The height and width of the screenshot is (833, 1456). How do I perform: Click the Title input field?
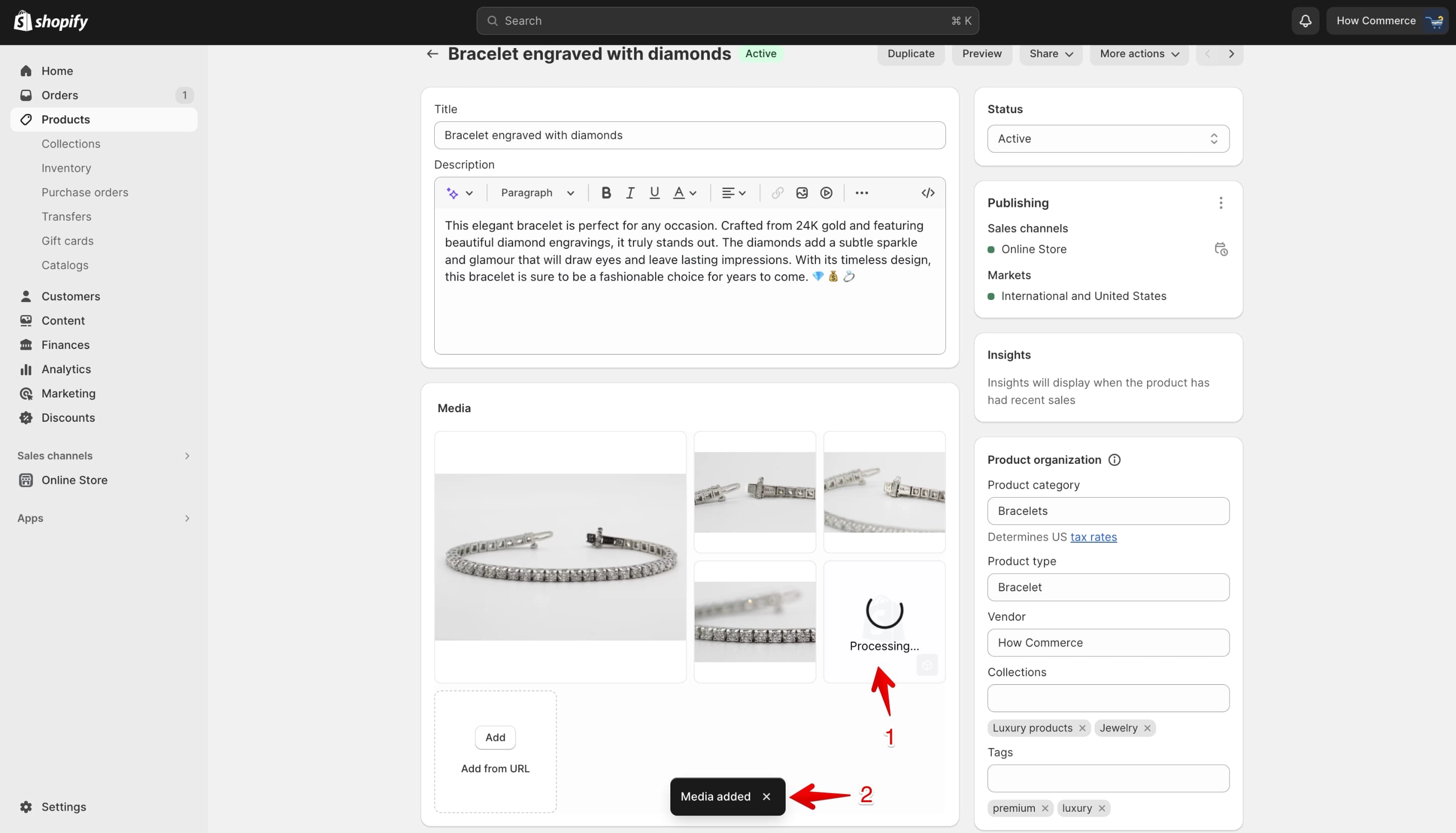[x=690, y=136]
